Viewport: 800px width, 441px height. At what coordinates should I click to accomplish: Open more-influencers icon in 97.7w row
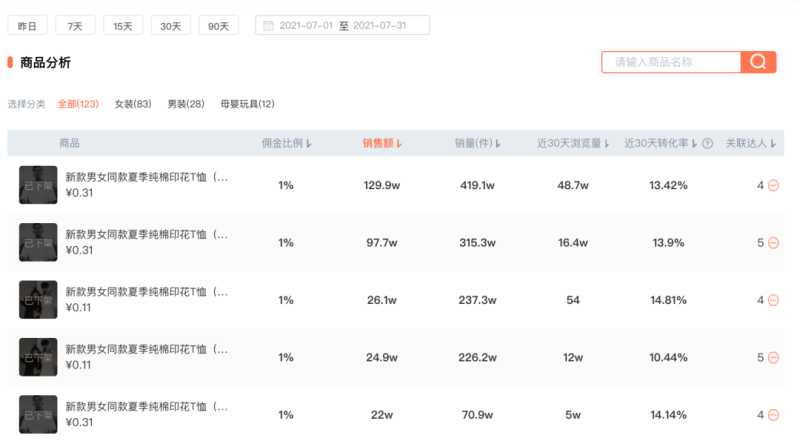(x=773, y=243)
